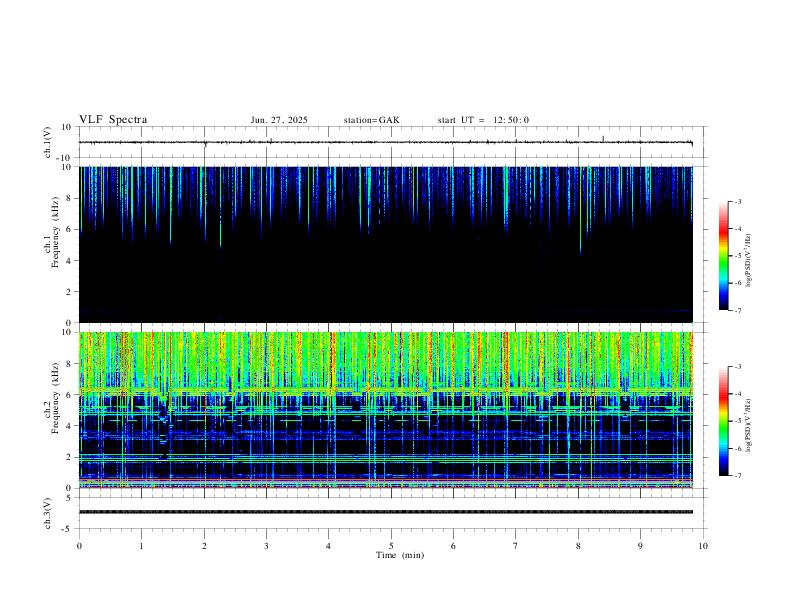The height and width of the screenshot is (612, 792).
Task: Click the time axis tick label "0"
Action: click(79, 546)
